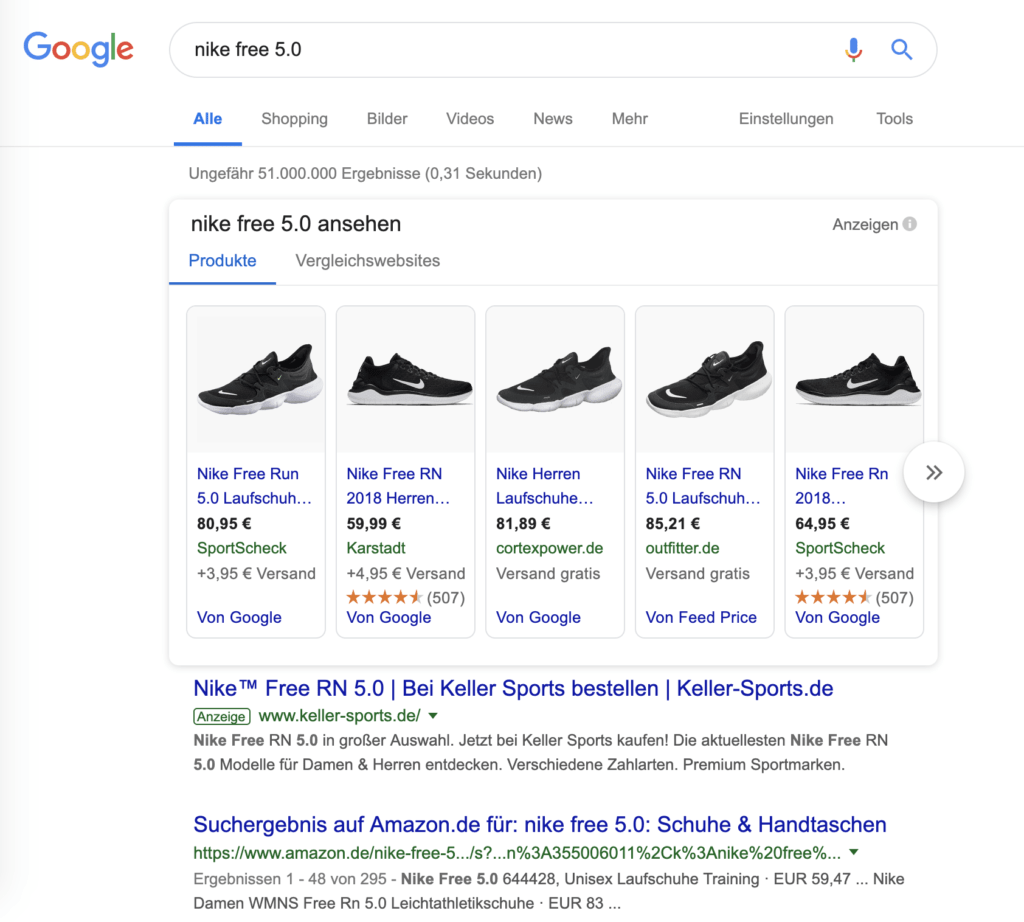Click the Von Feed Price link
The height and width of the screenshot is (922, 1024).
701,617
